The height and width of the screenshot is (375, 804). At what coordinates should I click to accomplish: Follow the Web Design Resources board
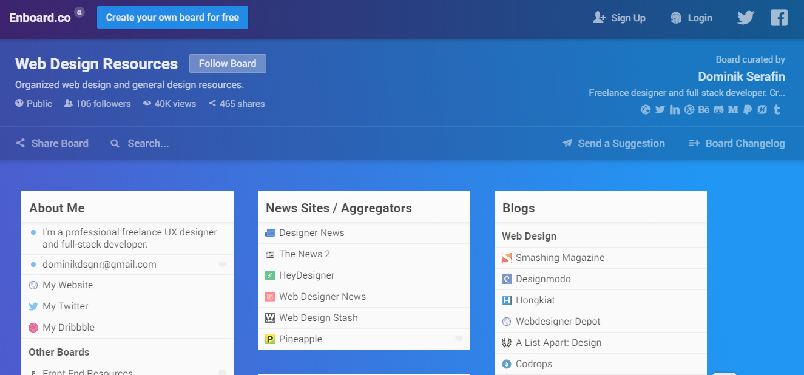point(227,64)
